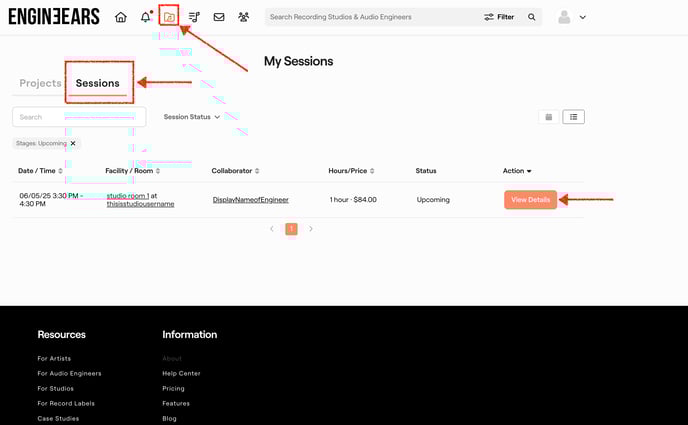Open the projects folder icon
The width and height of the screenshot is (688, 425).
(x=169, y=17)
